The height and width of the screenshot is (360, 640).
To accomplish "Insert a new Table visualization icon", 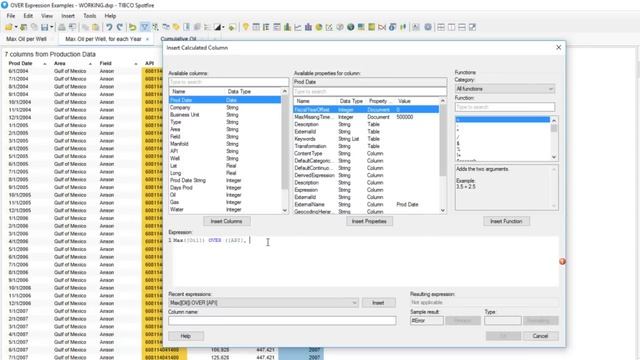I will (256, 27).
